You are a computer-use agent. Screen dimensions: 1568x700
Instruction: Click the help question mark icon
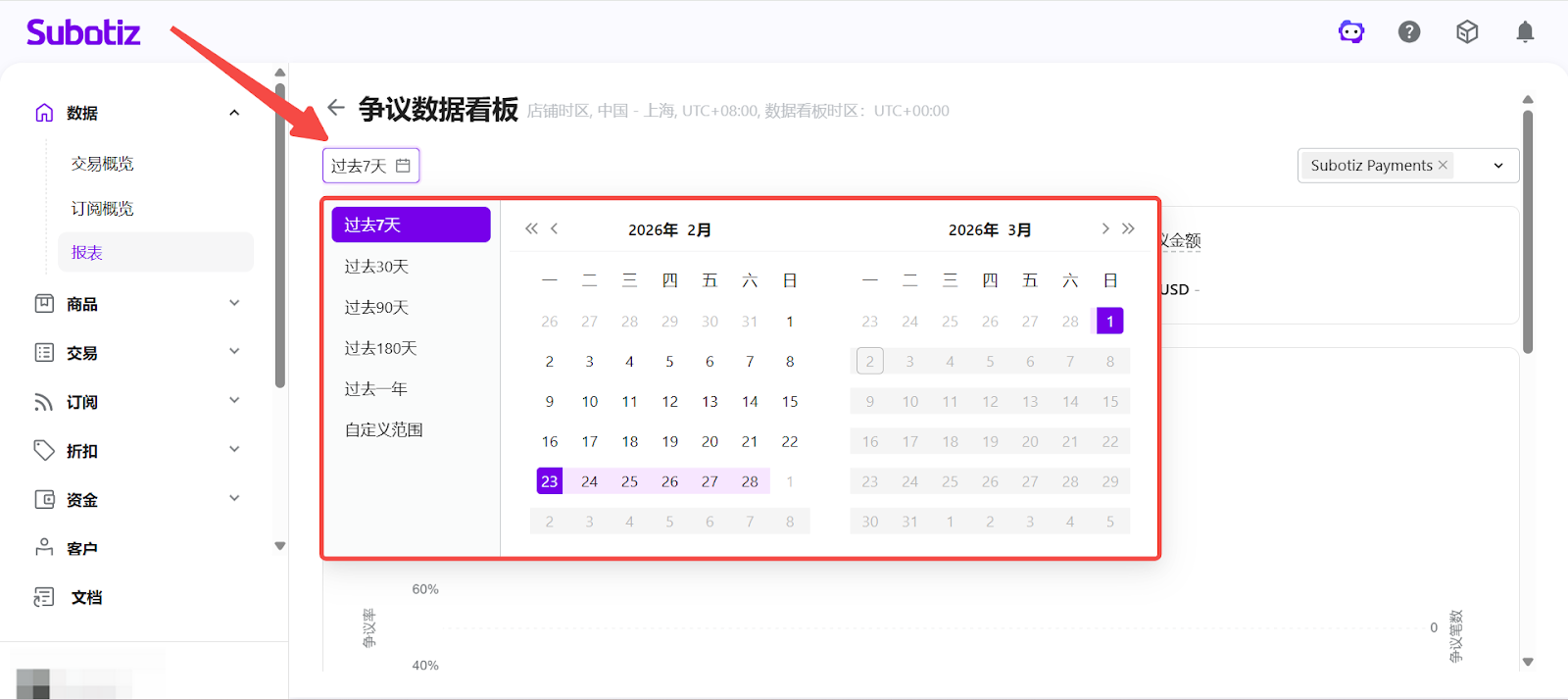click(1409, 32)
